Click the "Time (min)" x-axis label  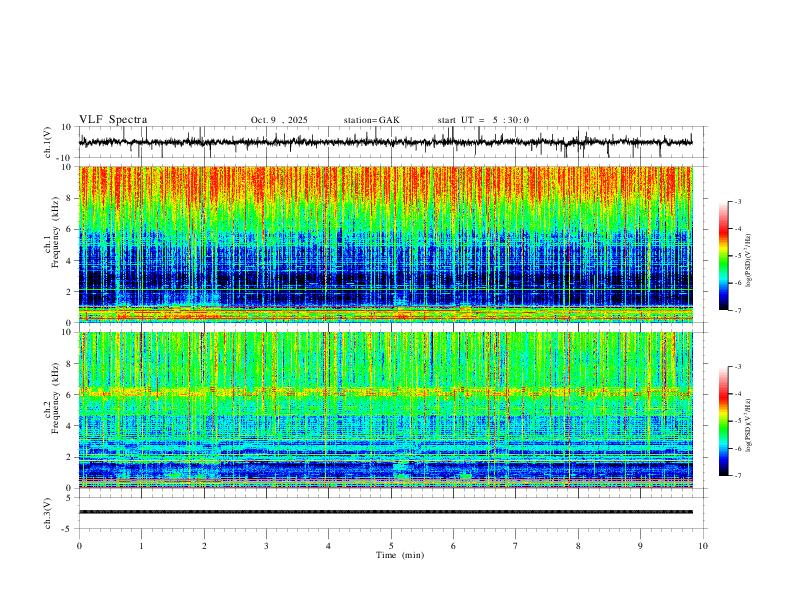400,555
